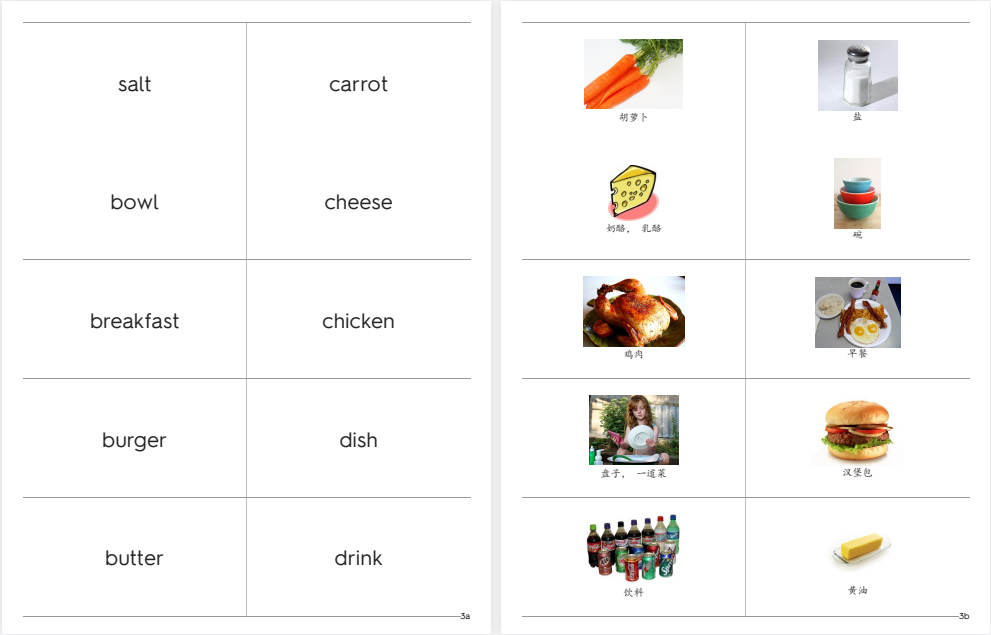
Task: Click the salt shaker image
Action: pos(858,75)
